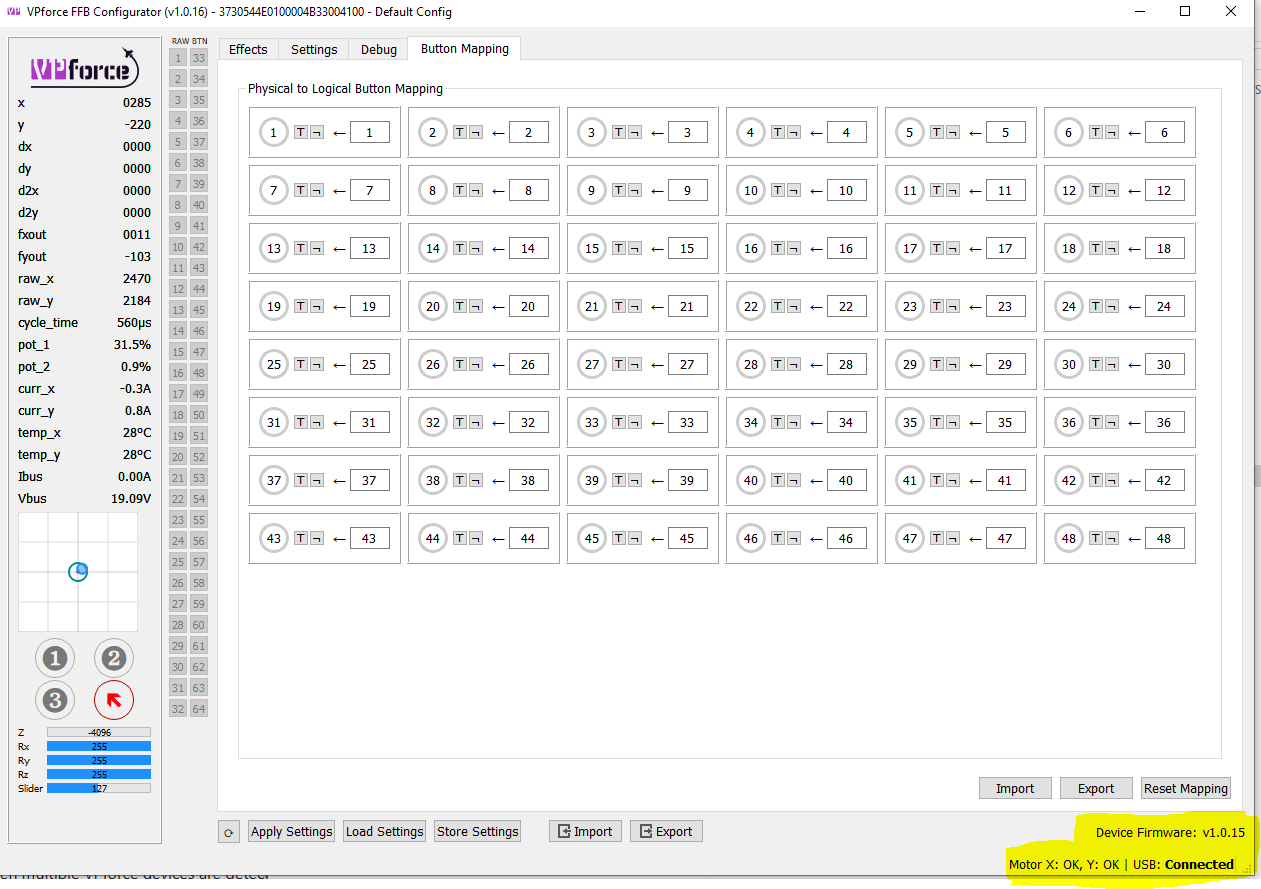Click the physical input field for logical button 12
1261x889 pixels.
1164,190
